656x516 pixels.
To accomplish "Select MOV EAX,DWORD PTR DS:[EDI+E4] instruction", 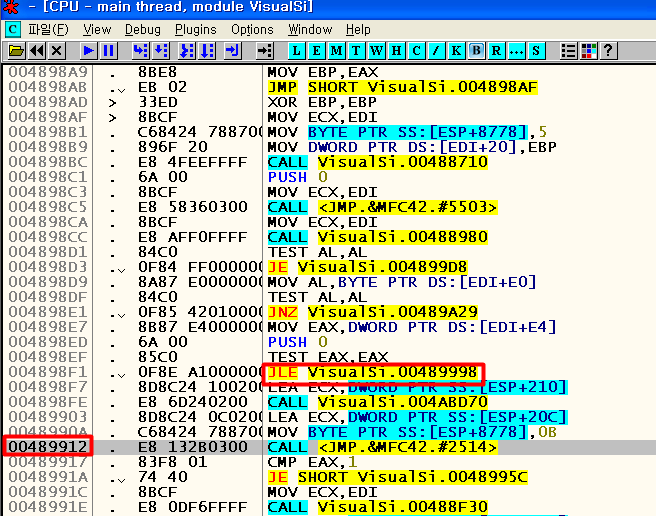I will 412,327.
